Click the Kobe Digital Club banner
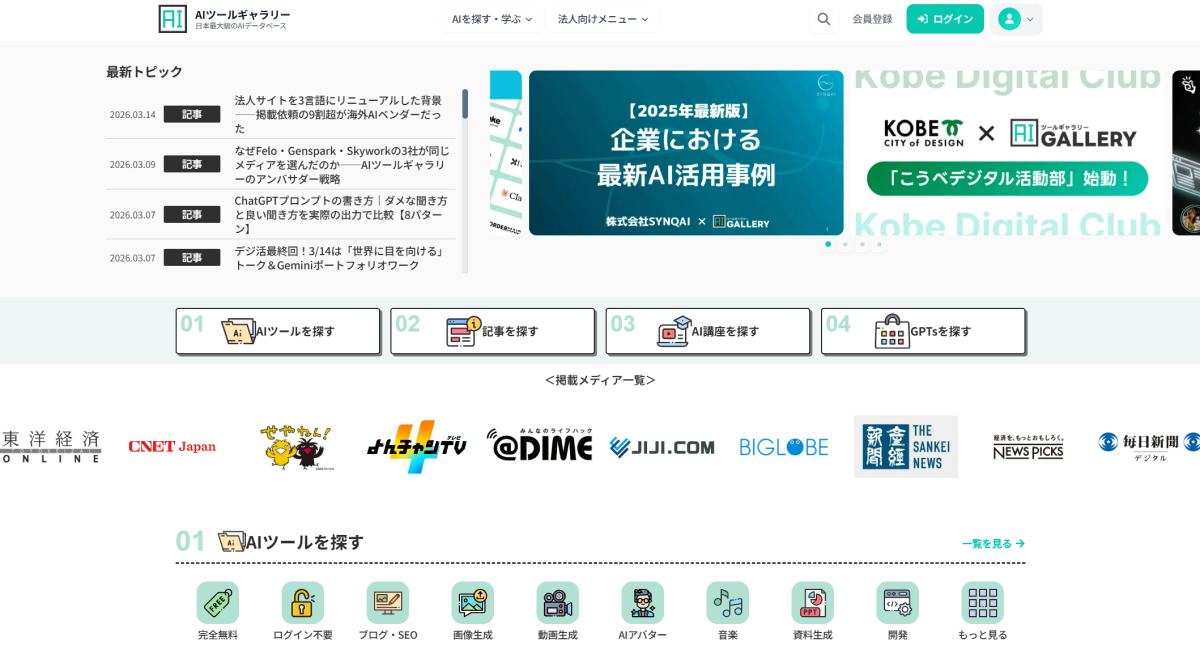Image resolution: width=1200 pixels, height=657 pixels. [x=1008, y=153]
